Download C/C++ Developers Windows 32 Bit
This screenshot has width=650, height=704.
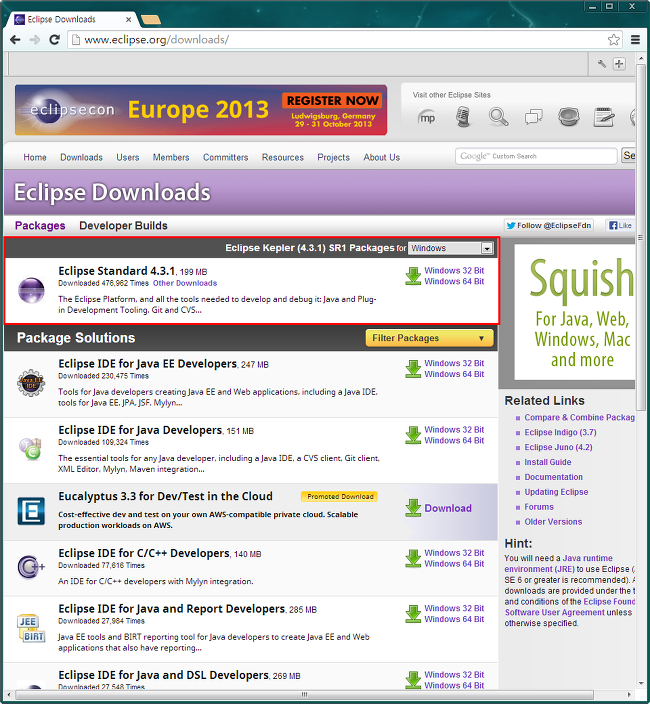(454, 553)
